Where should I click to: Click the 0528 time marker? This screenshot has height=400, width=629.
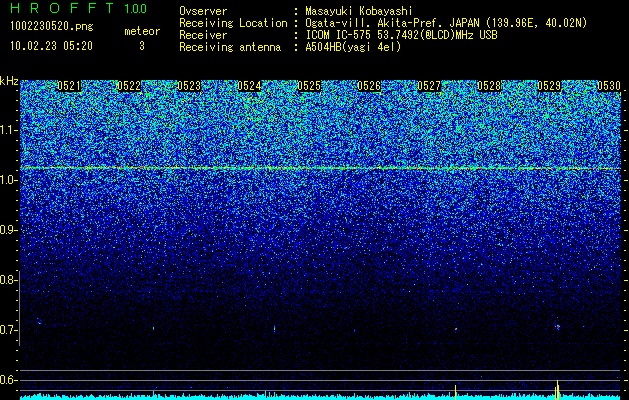coord(489,86)
